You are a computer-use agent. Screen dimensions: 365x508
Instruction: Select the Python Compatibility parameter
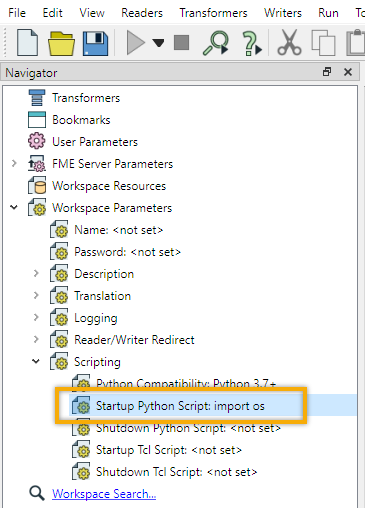[x=186, y=383]
